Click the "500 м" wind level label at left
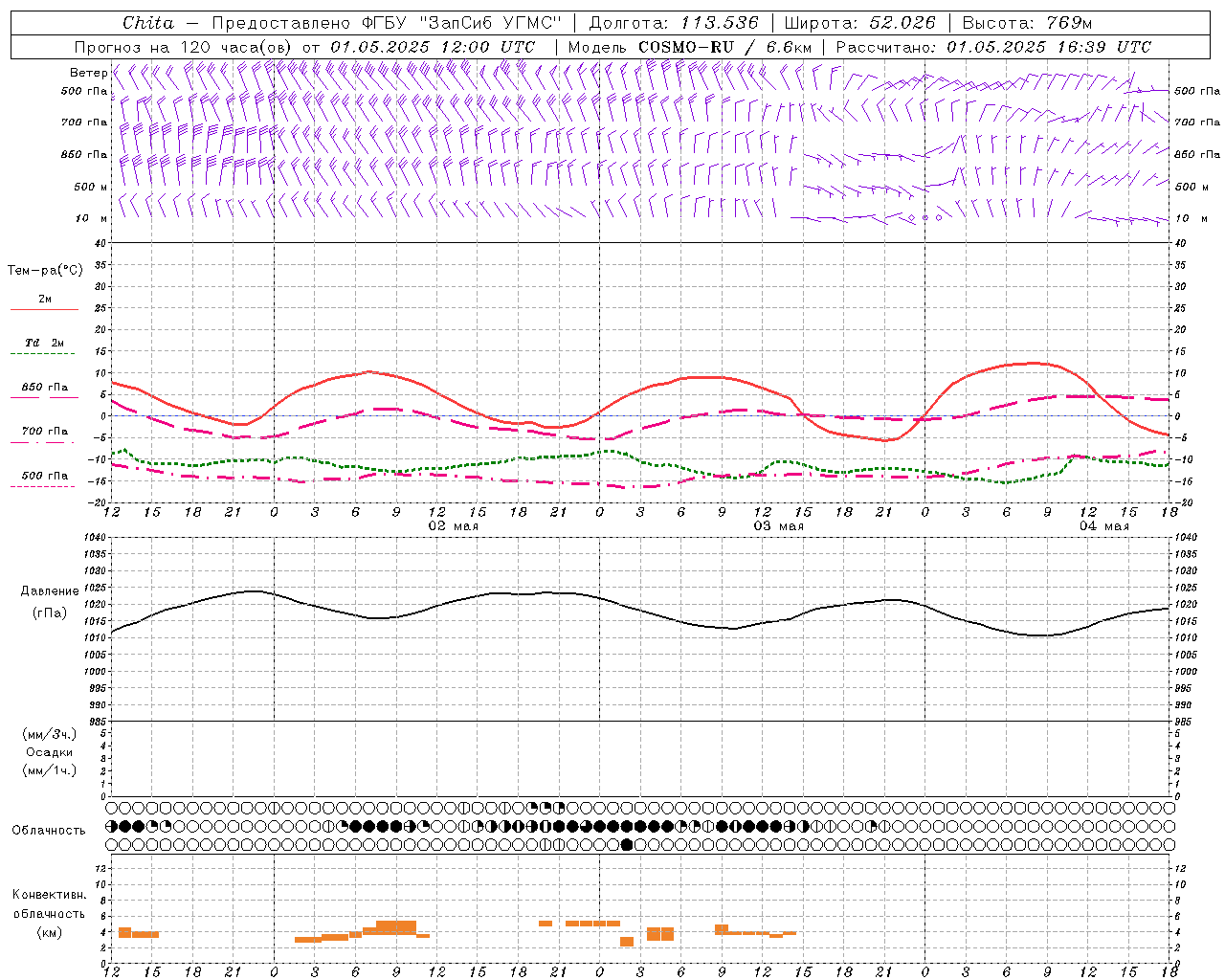The width and height of the screenshot is (1225, 980). (x=91, y=187)
